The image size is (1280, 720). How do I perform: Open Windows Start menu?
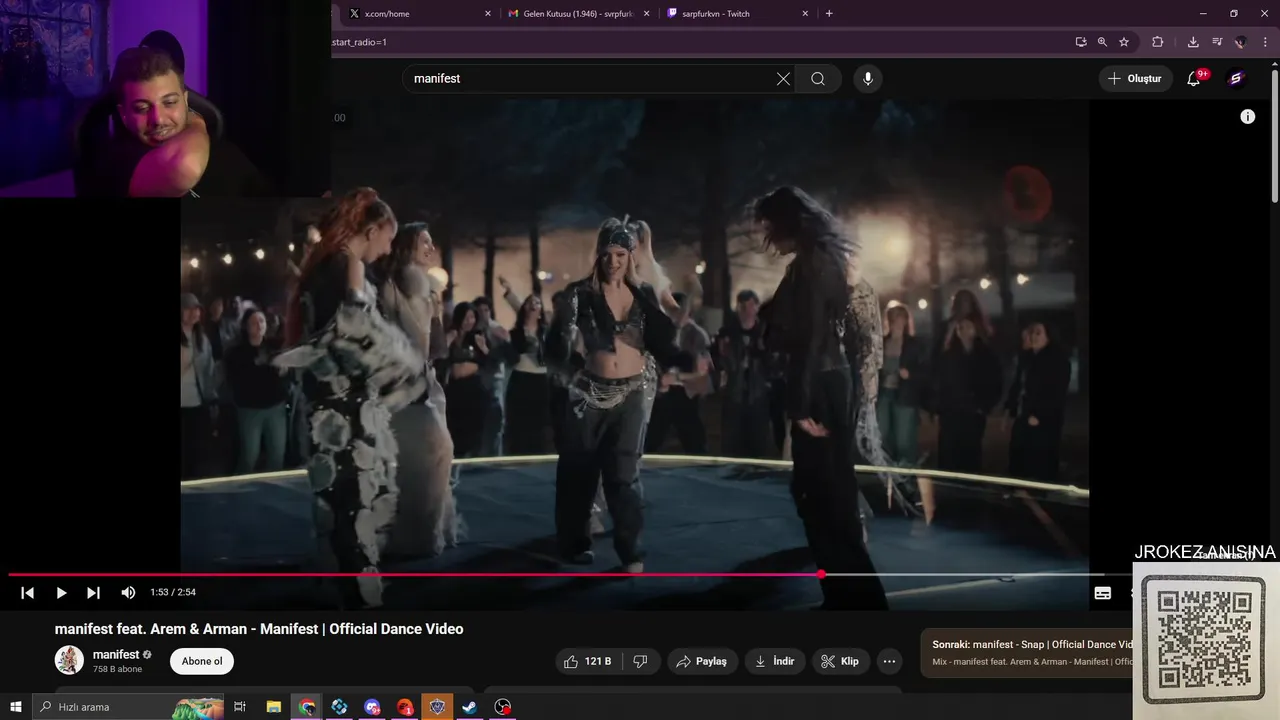16,707
